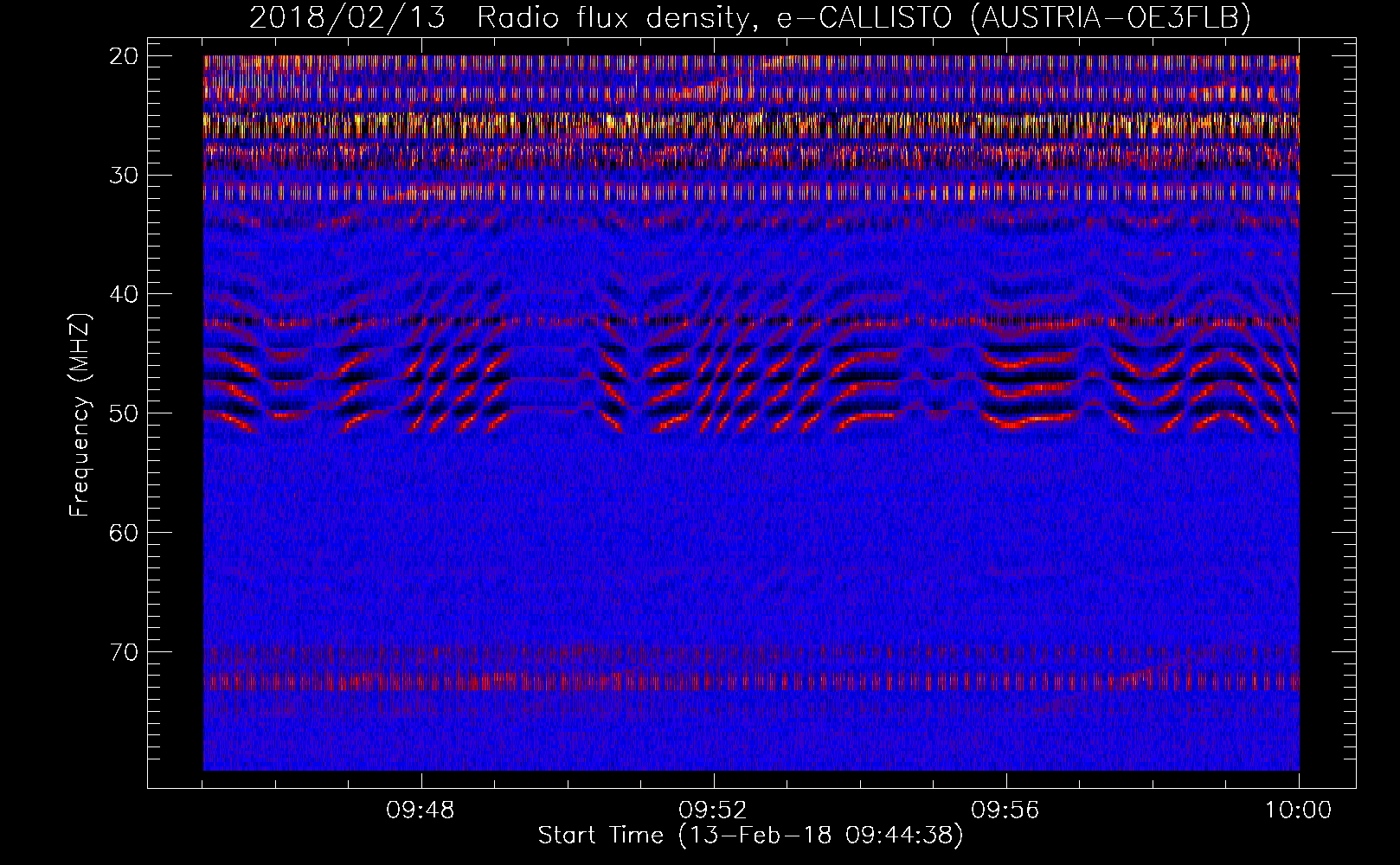Click the Frequency (MHZ) axis label
1400x865 pixels.
pyautogui.click(x=80, y=415)
